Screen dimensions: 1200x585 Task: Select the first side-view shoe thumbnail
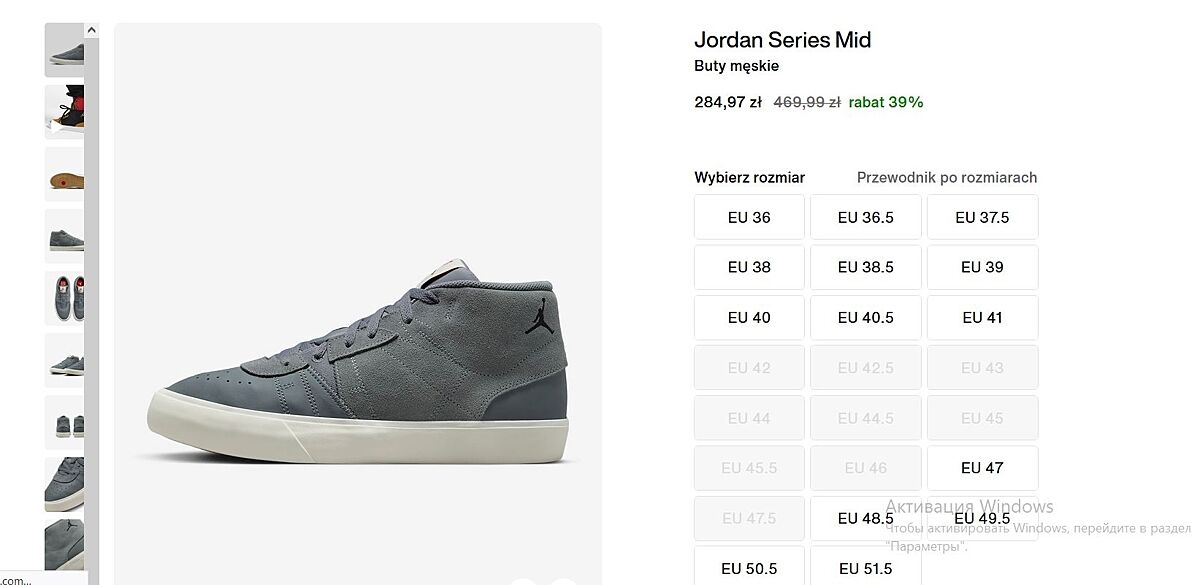click(64, 50)
